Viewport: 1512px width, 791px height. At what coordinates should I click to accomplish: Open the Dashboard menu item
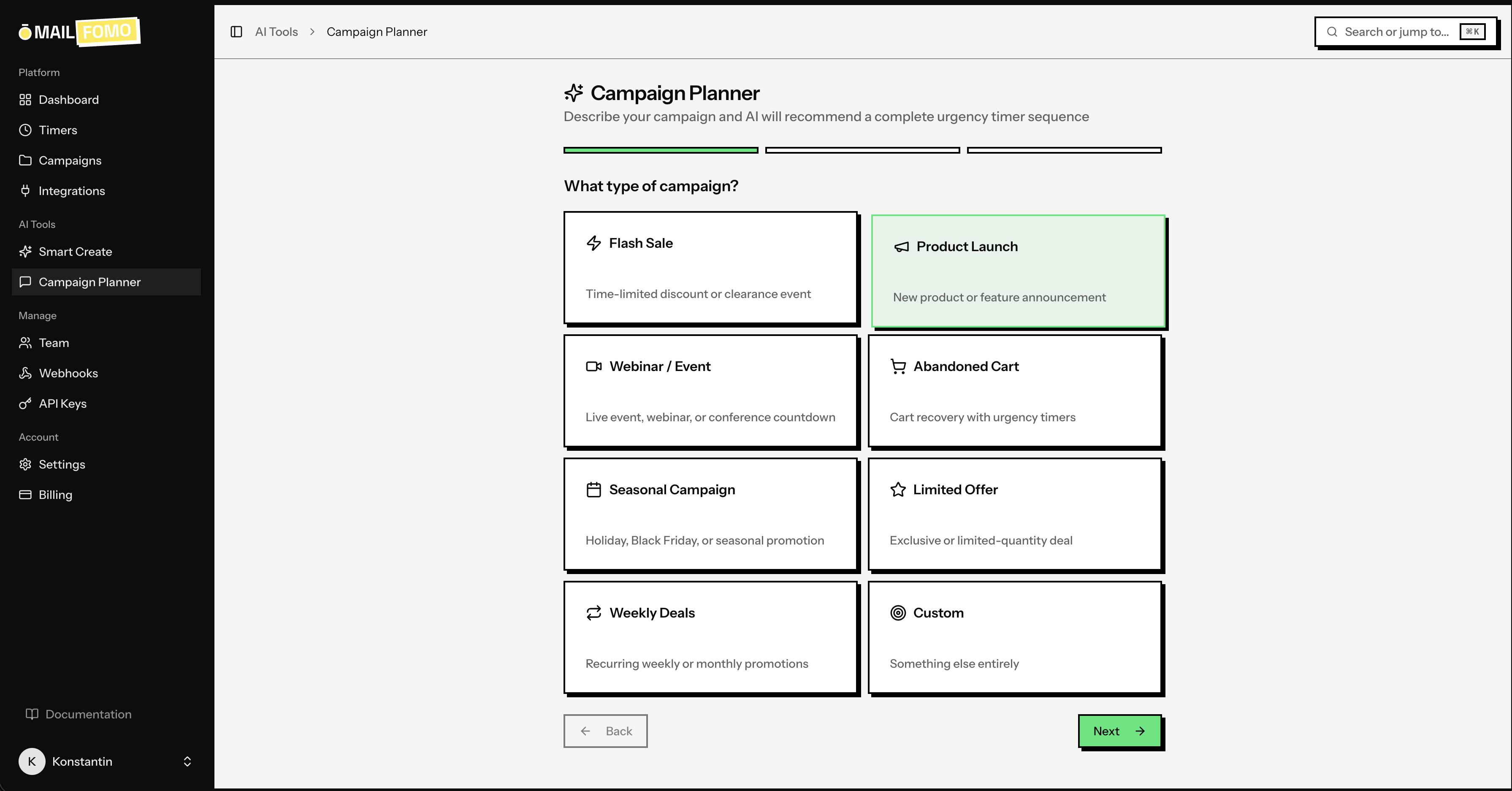click(x=68, y=100)
